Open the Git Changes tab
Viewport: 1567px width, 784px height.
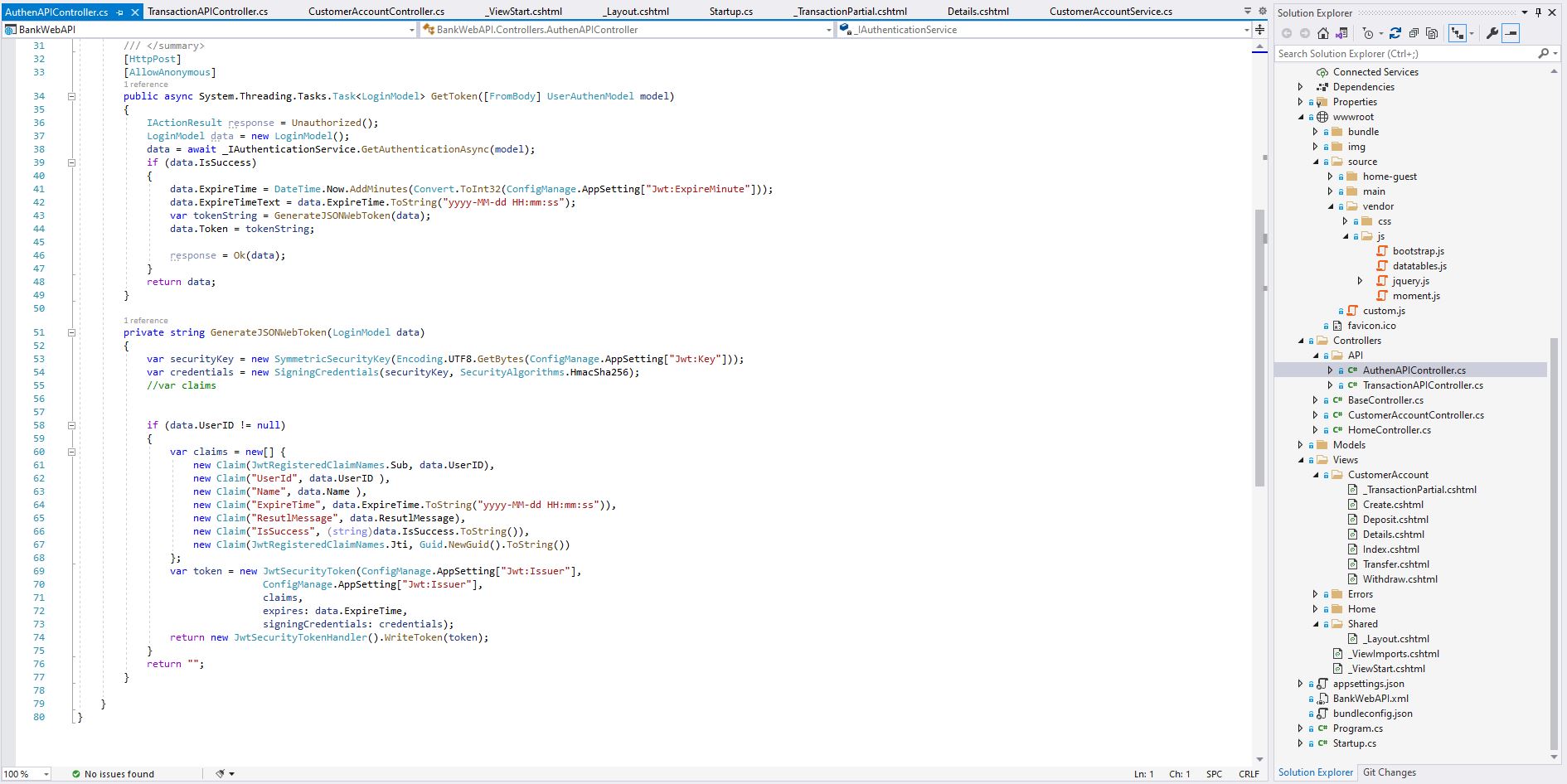click(1390, 772)
